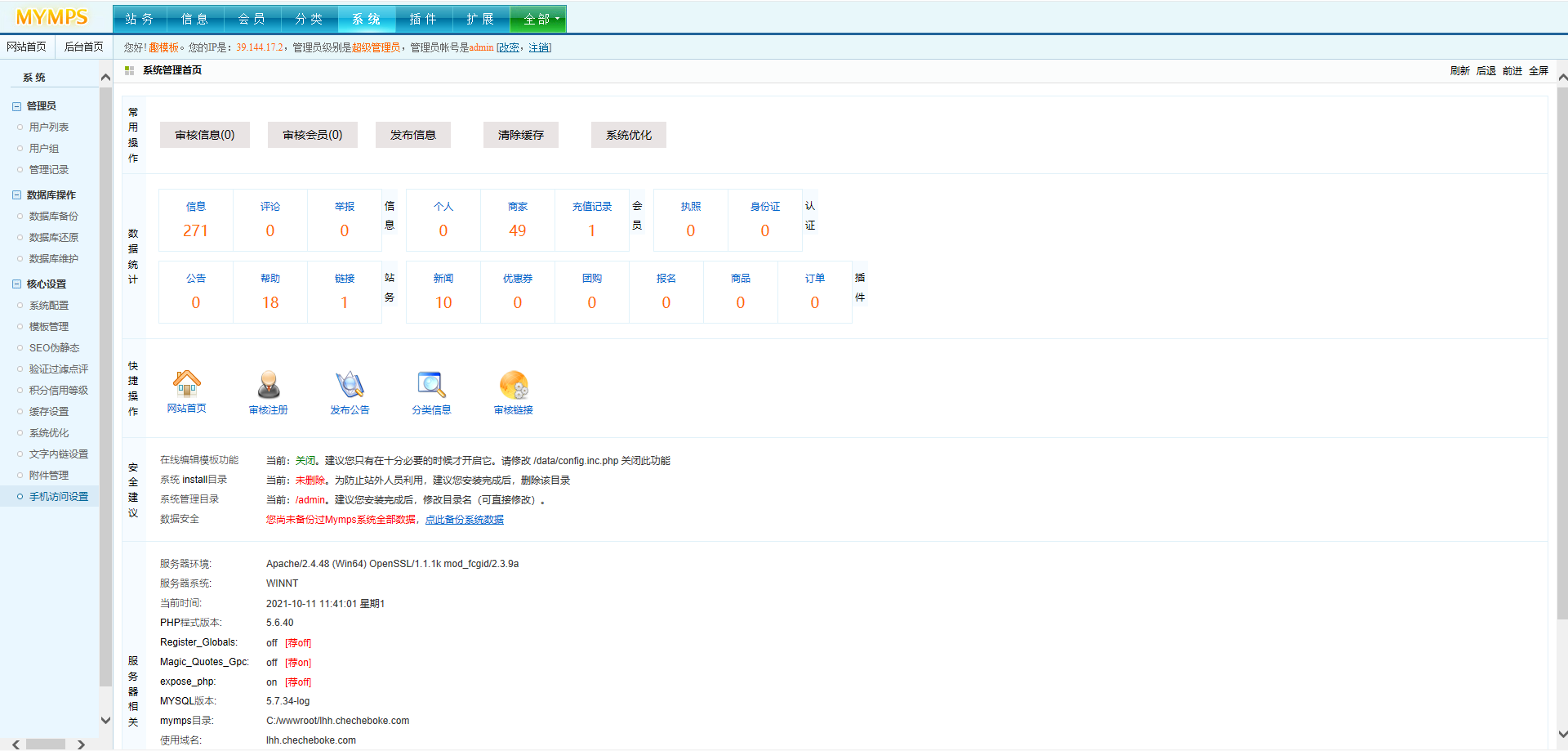1568x751 pixels.
Task: Click main page scroll-down arrow
Action: (x=1562, y=735)
